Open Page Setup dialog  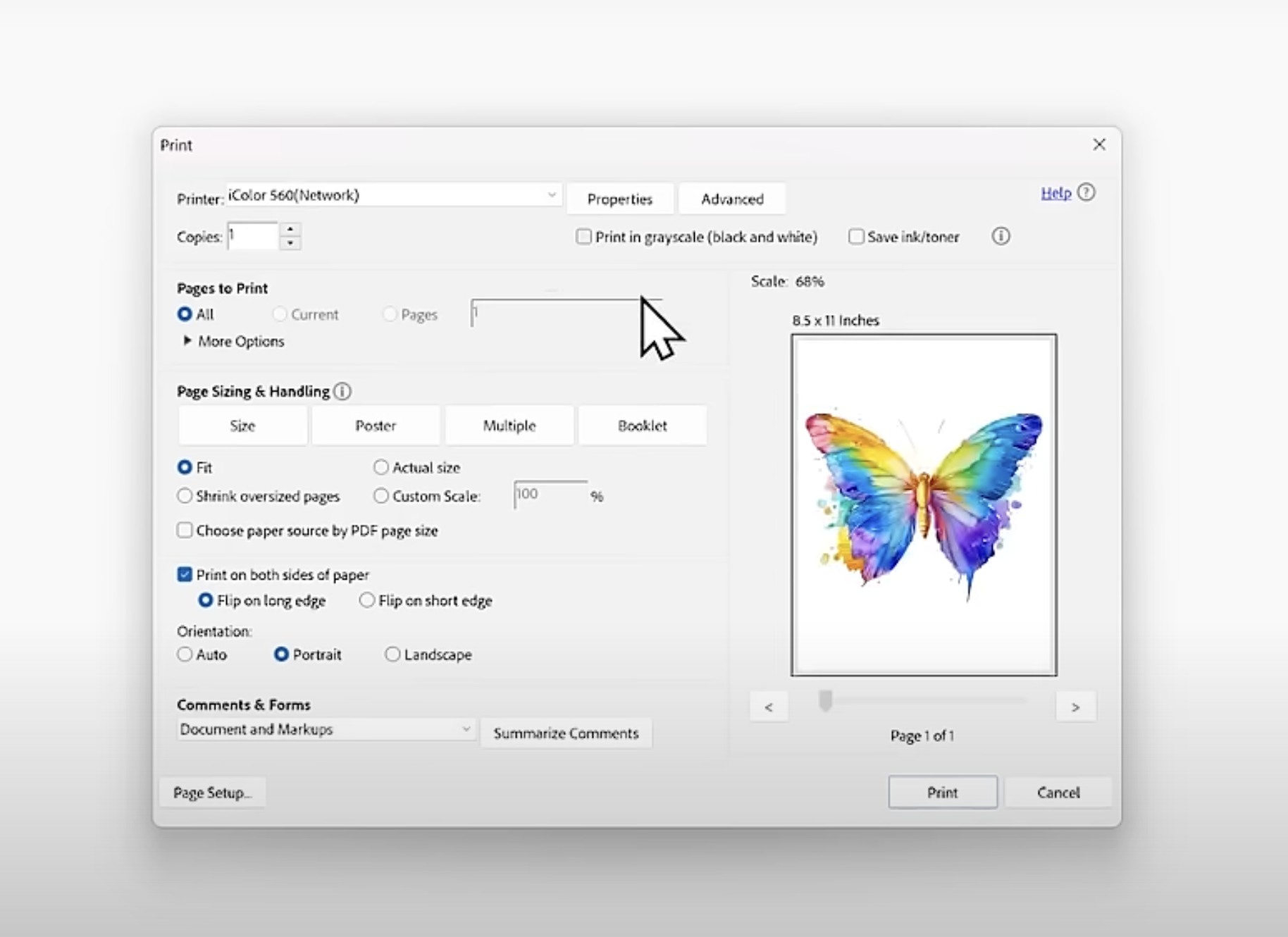pyautogui.click(x=212, y=793)
